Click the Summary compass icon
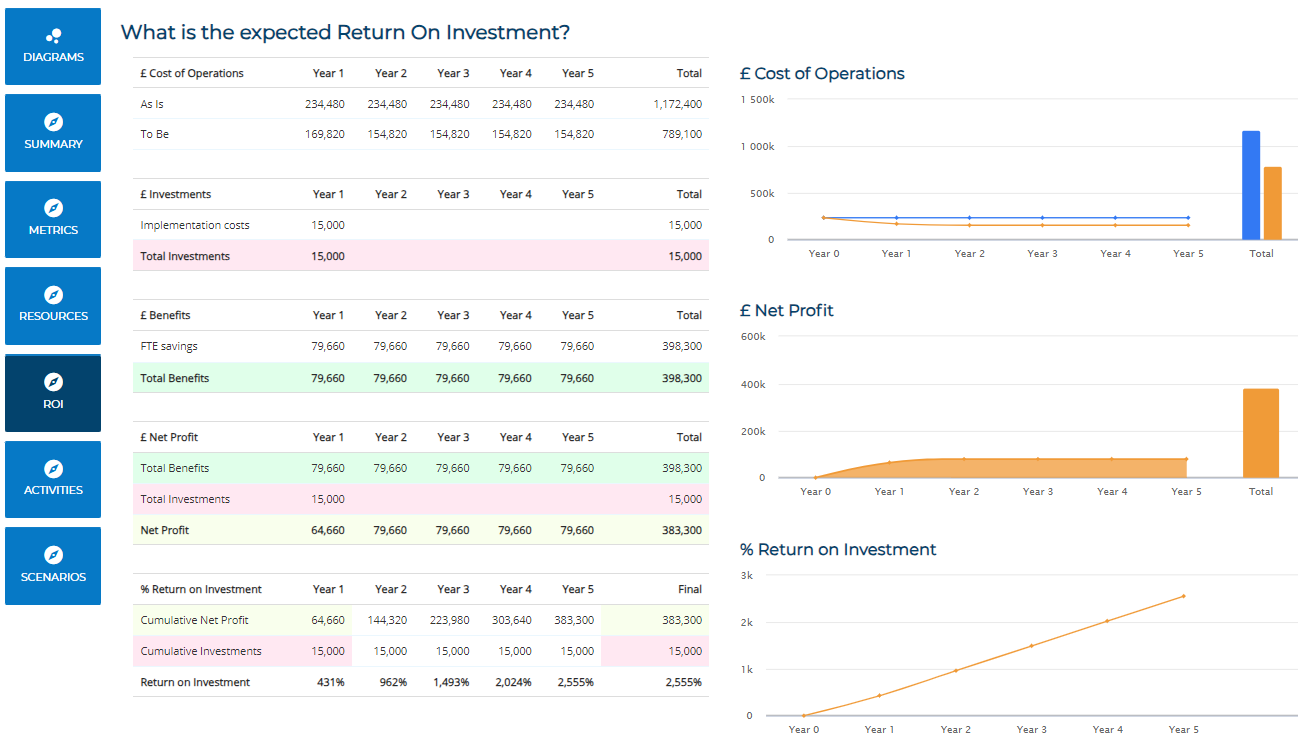 (x=54, y=122)
